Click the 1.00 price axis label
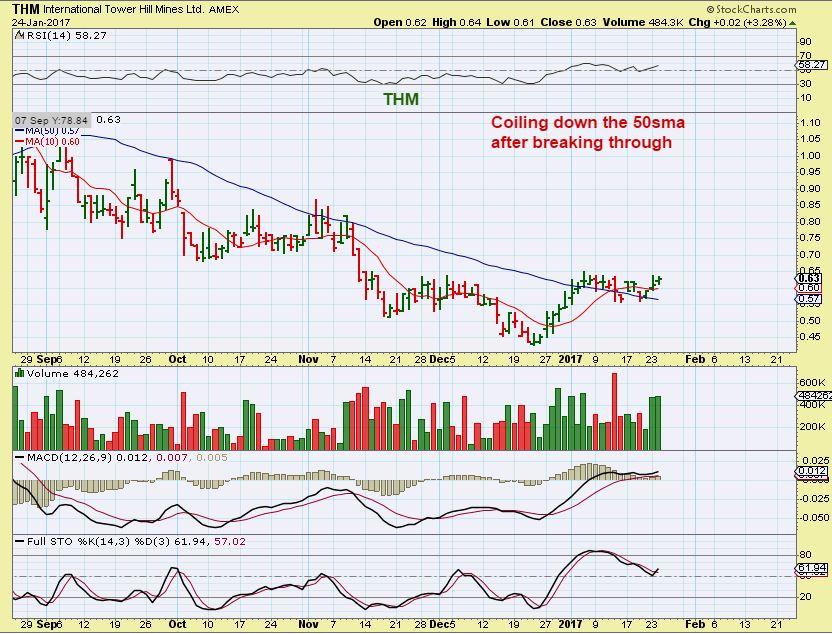832x634 pixels. tap(810, 155)
